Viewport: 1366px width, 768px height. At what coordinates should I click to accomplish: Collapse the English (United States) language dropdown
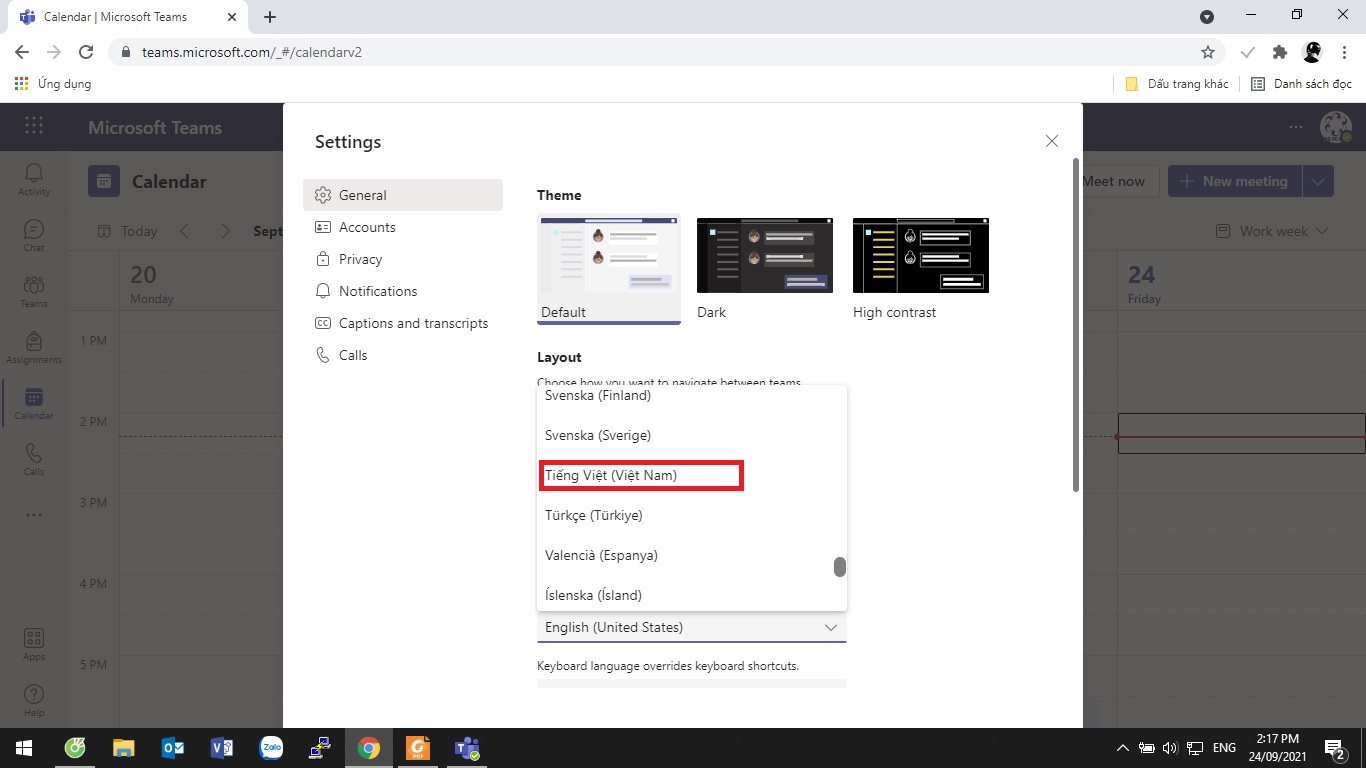tap(830, 628)
